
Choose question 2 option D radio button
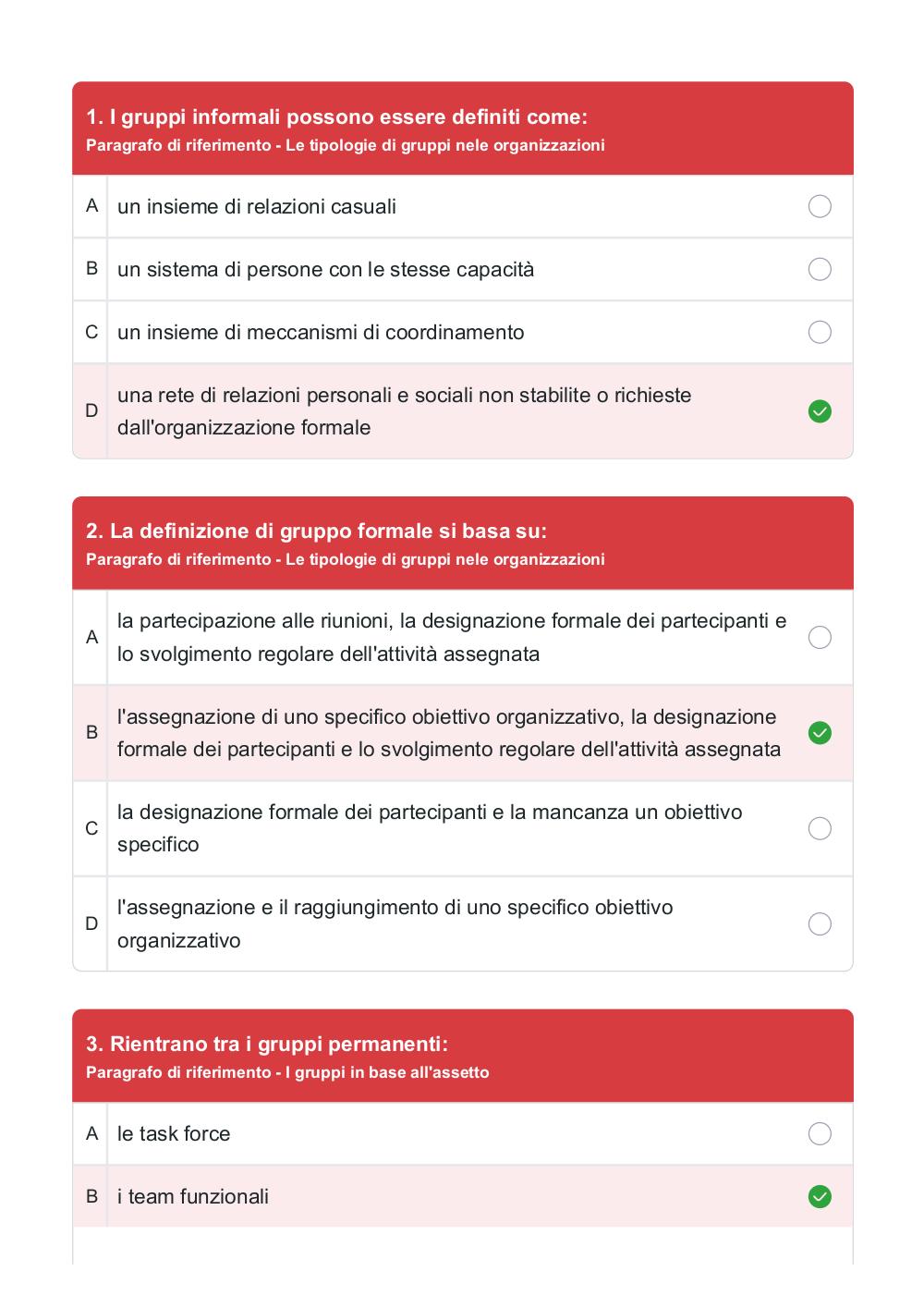click(820, 923)
